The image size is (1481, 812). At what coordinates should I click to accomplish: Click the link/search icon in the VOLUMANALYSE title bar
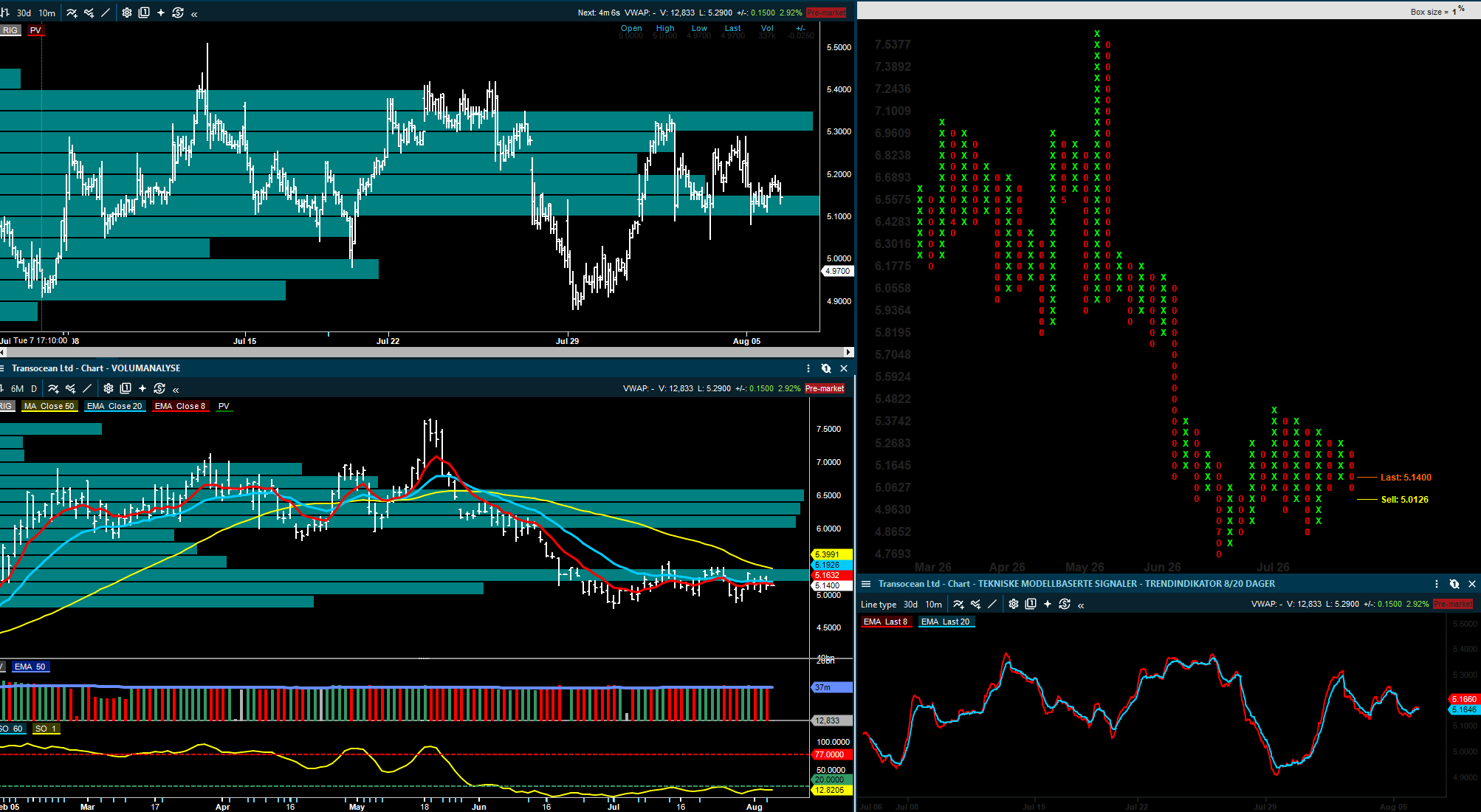click(826, 368)
